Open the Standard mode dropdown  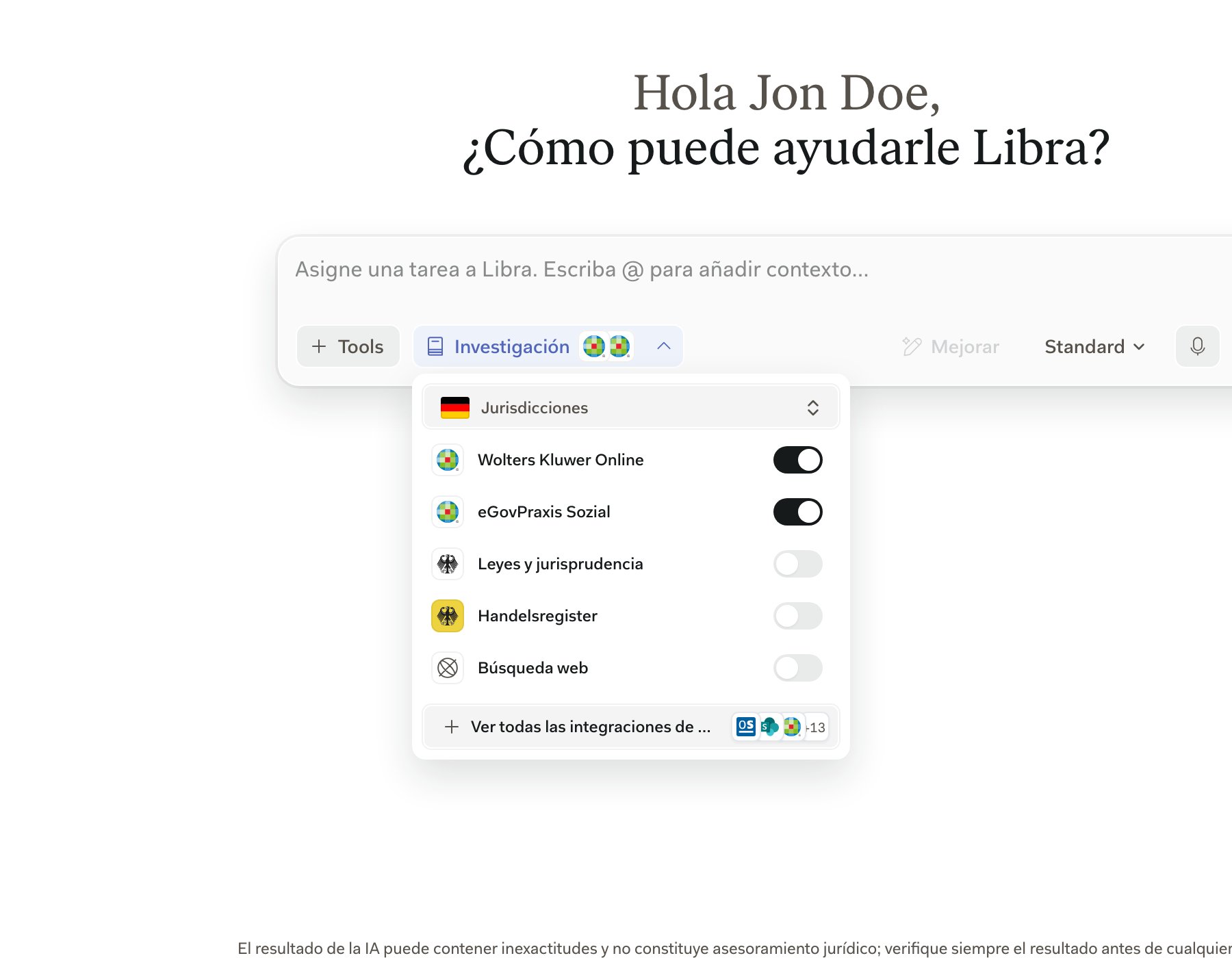click(x=1094, y=346)
